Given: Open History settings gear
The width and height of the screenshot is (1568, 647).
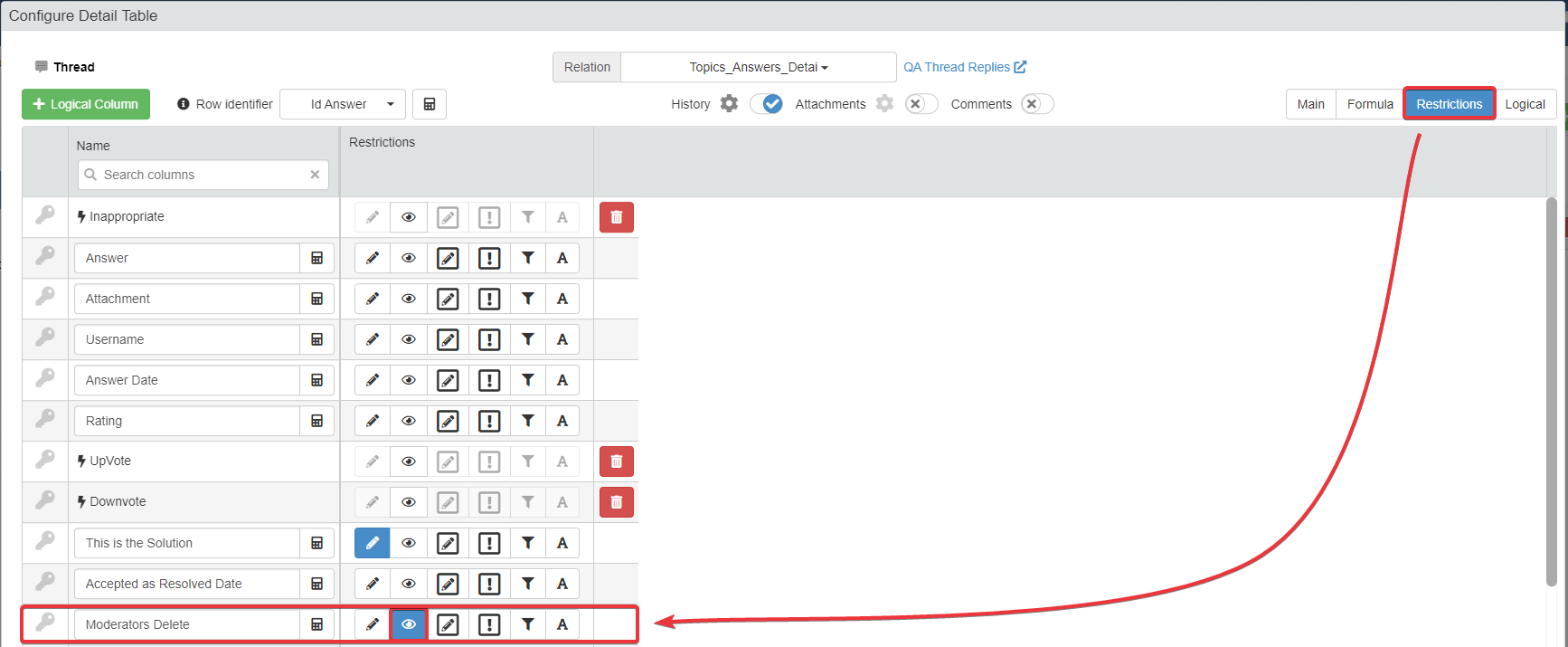Looking at the screenshot, I should [x=729, y=104].
